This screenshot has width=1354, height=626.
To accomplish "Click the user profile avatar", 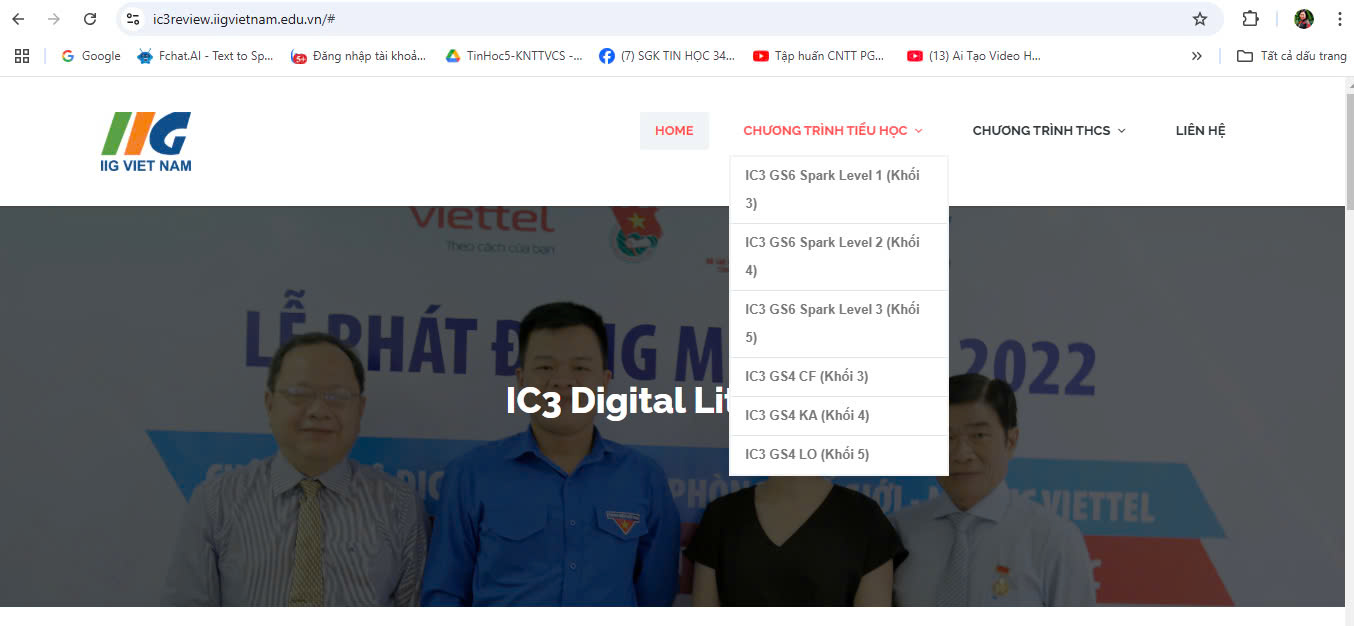I will point(1304,19).
